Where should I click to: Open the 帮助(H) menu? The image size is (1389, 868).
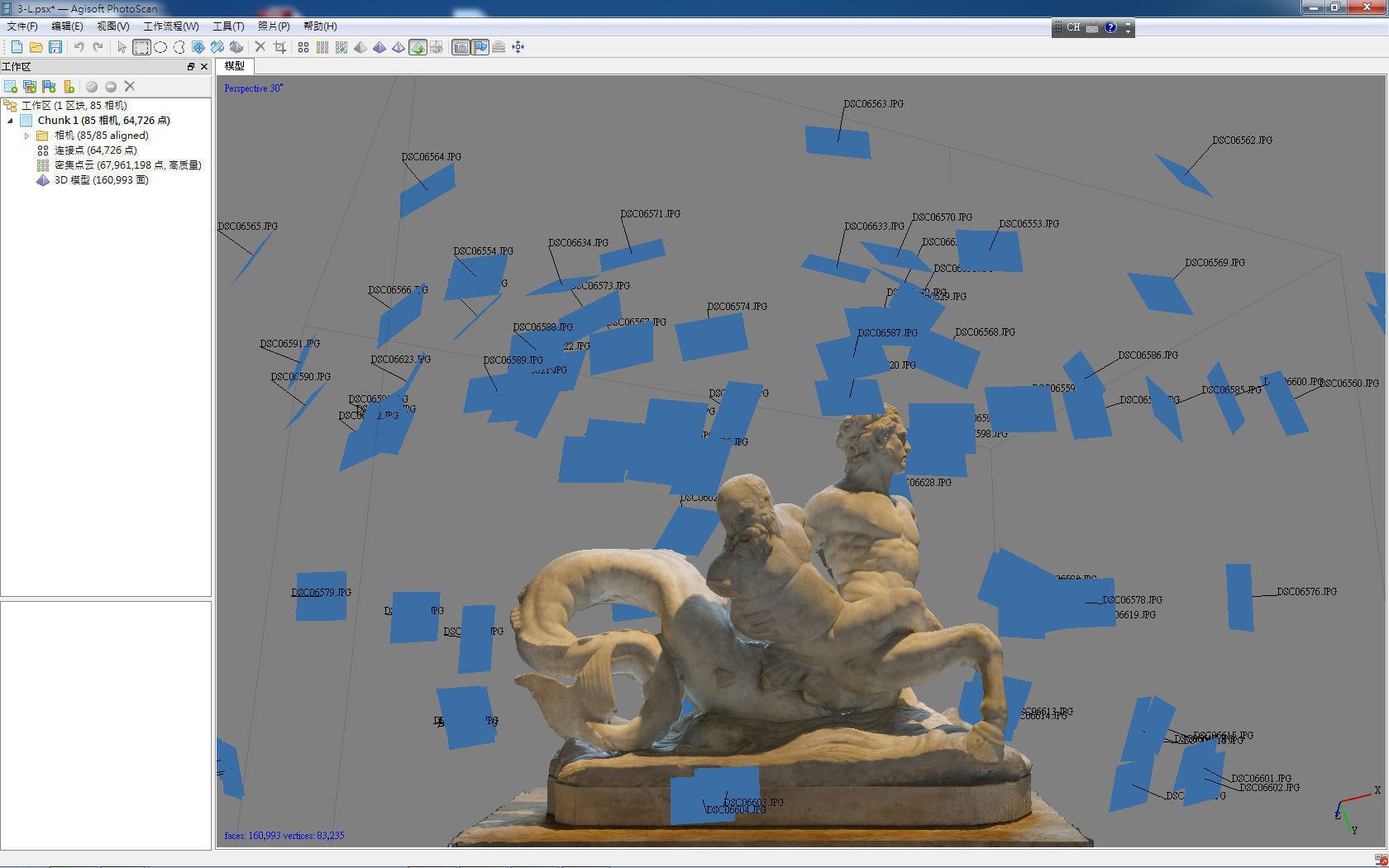320,26
